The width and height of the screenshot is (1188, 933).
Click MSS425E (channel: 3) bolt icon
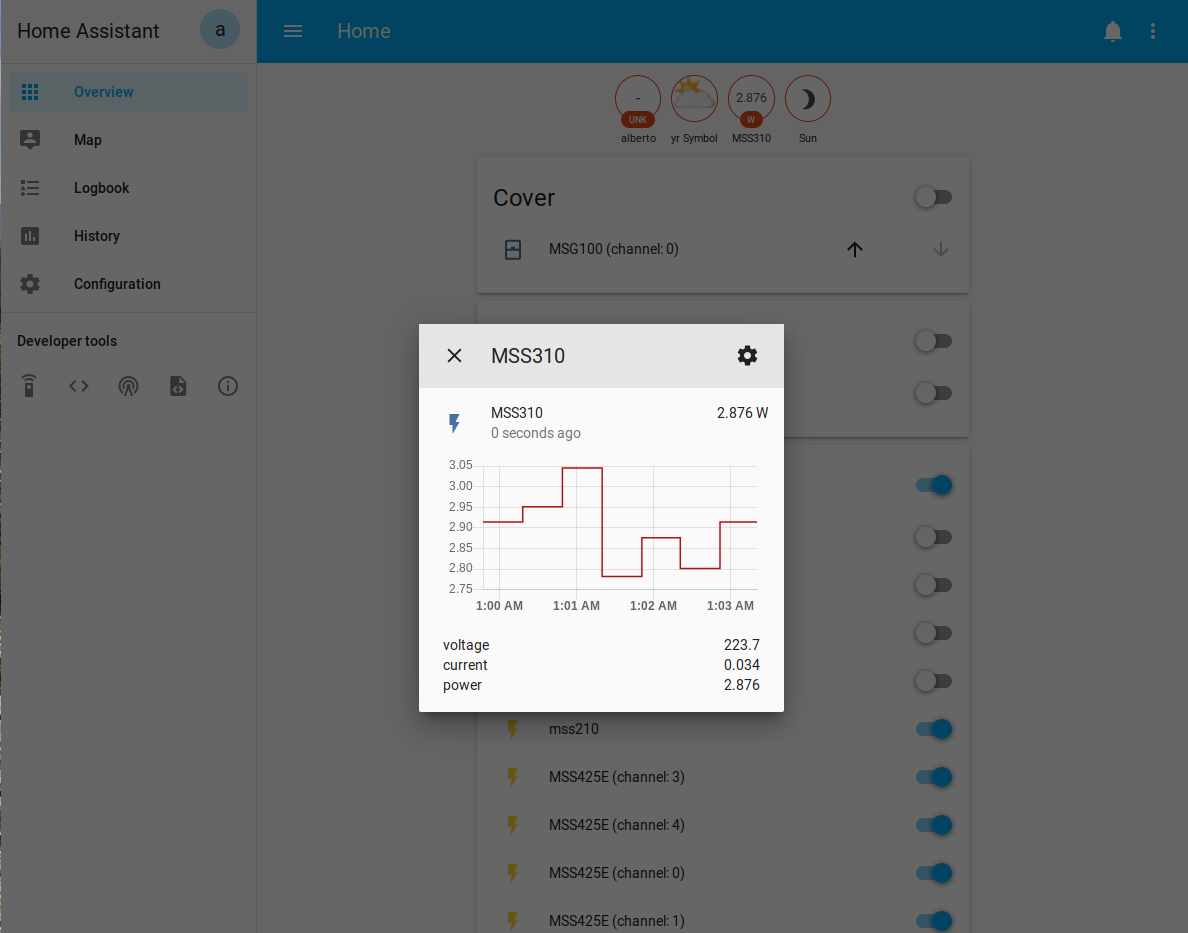513,777
